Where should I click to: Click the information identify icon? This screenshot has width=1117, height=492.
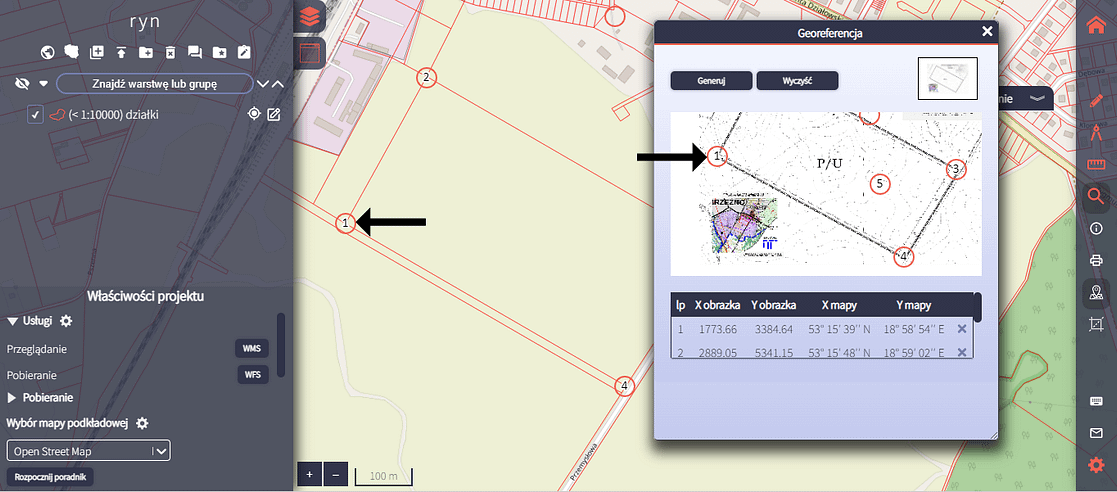[x=1096, y=229]
